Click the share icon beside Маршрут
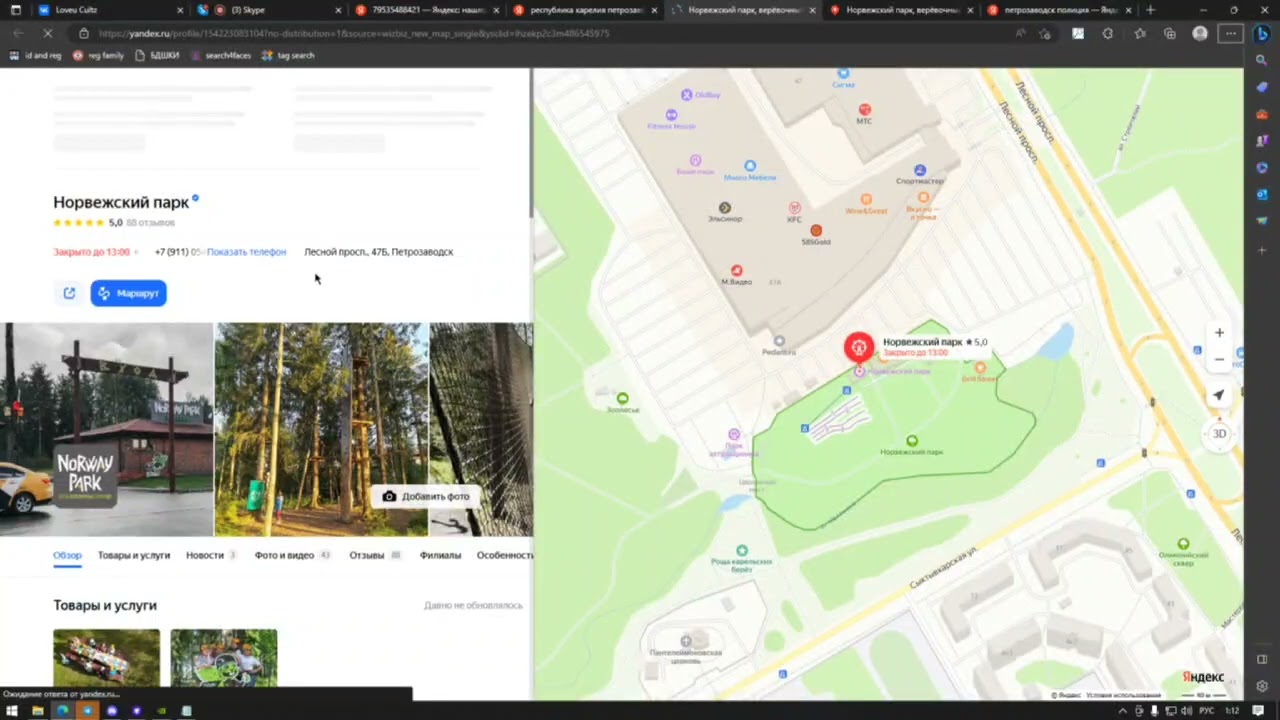1280x720 pixels. tap(69, 293)
